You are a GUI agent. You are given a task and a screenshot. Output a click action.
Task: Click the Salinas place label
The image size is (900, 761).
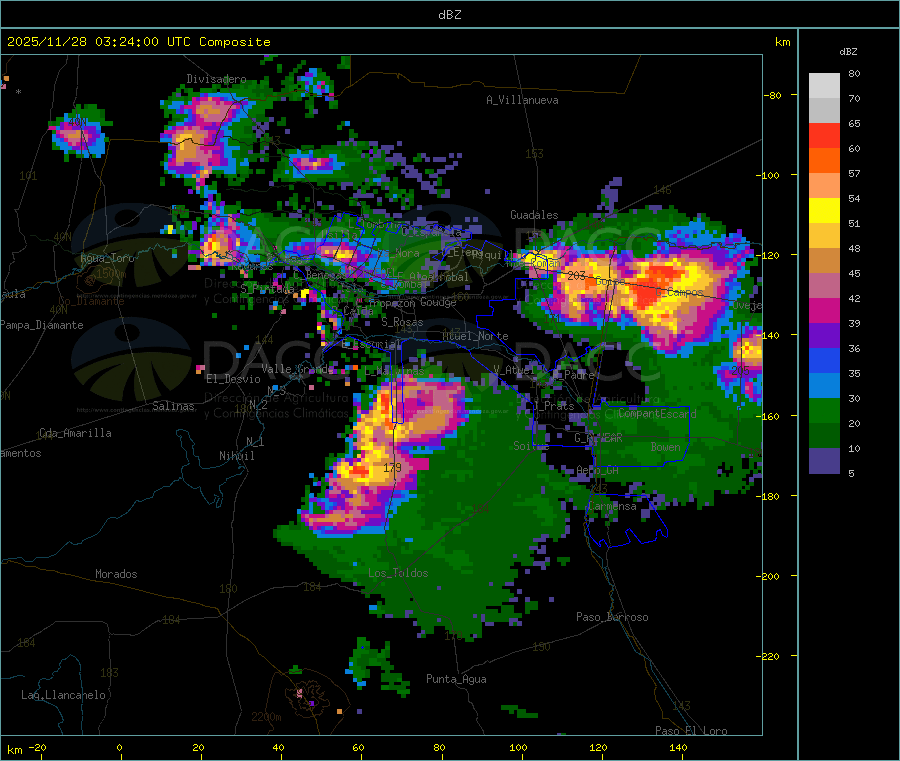173,406
